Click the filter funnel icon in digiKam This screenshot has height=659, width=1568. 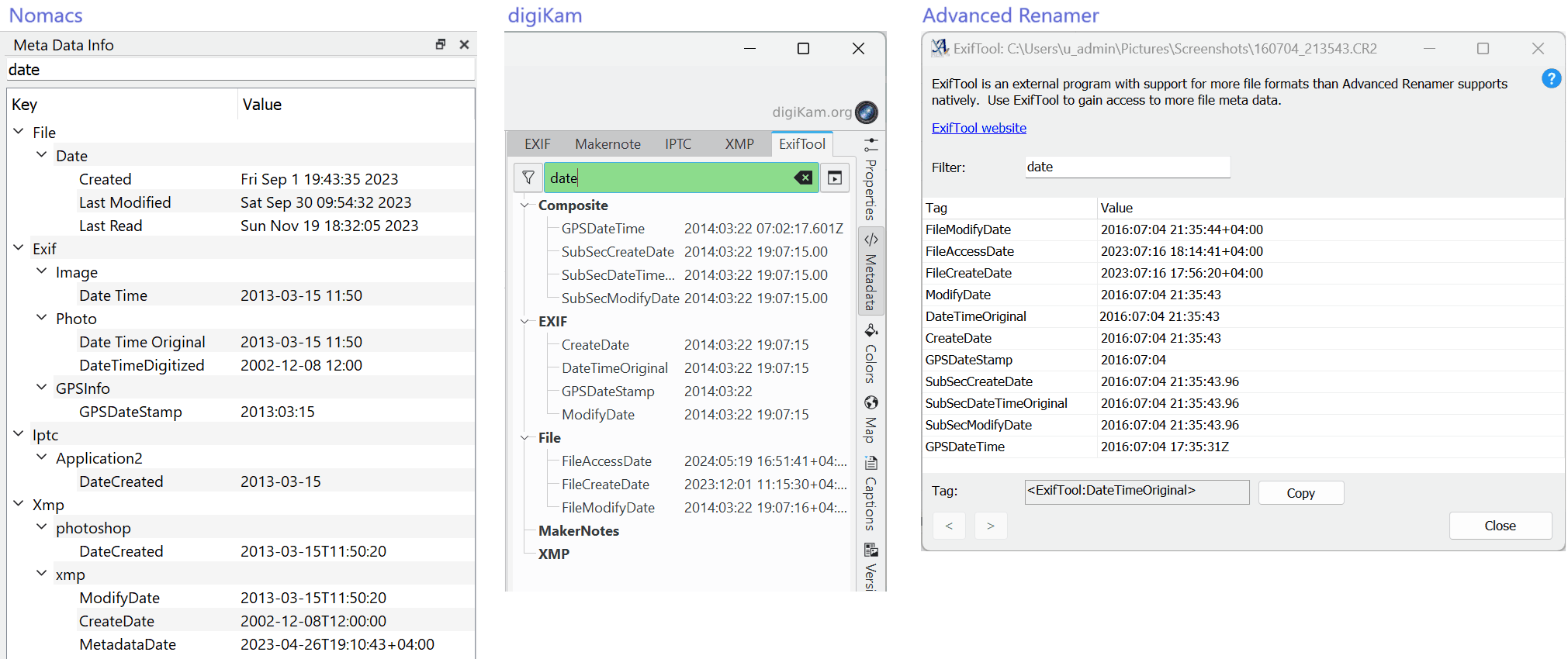coord(528,178)
